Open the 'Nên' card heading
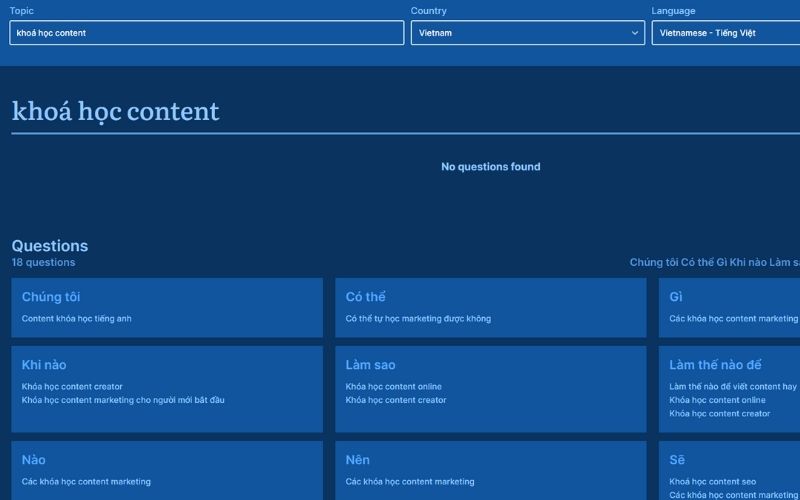Image resolution: width=800 pixels, height=500 pixels. tap(357, 460)
